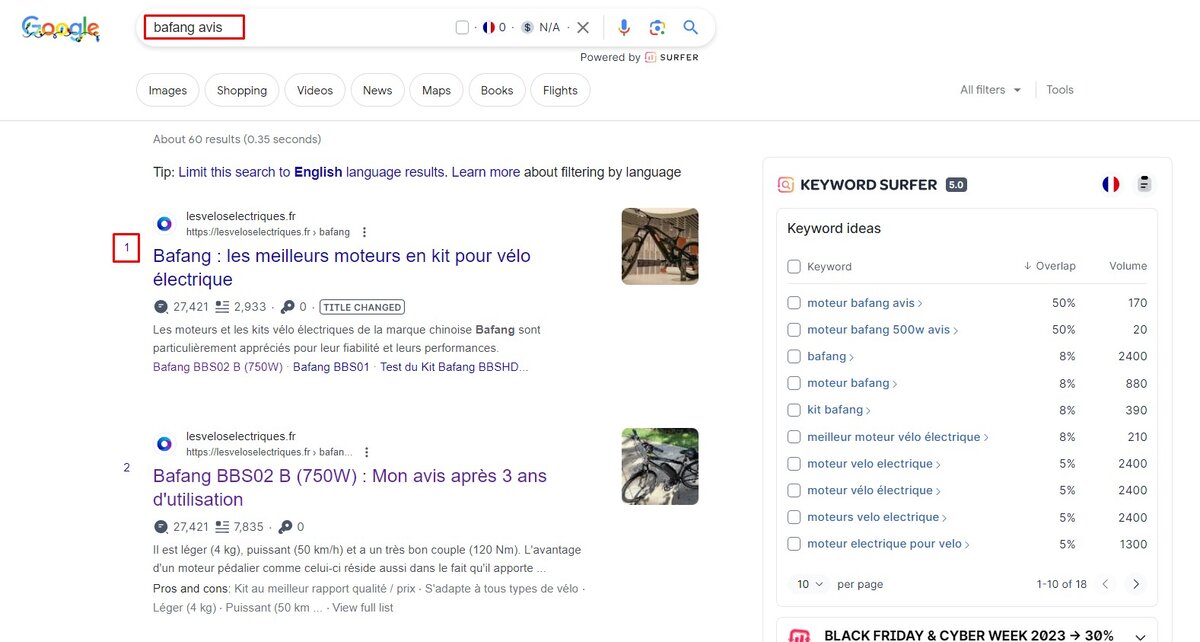Go to next page of keyword ideas

click(1136, 584)
